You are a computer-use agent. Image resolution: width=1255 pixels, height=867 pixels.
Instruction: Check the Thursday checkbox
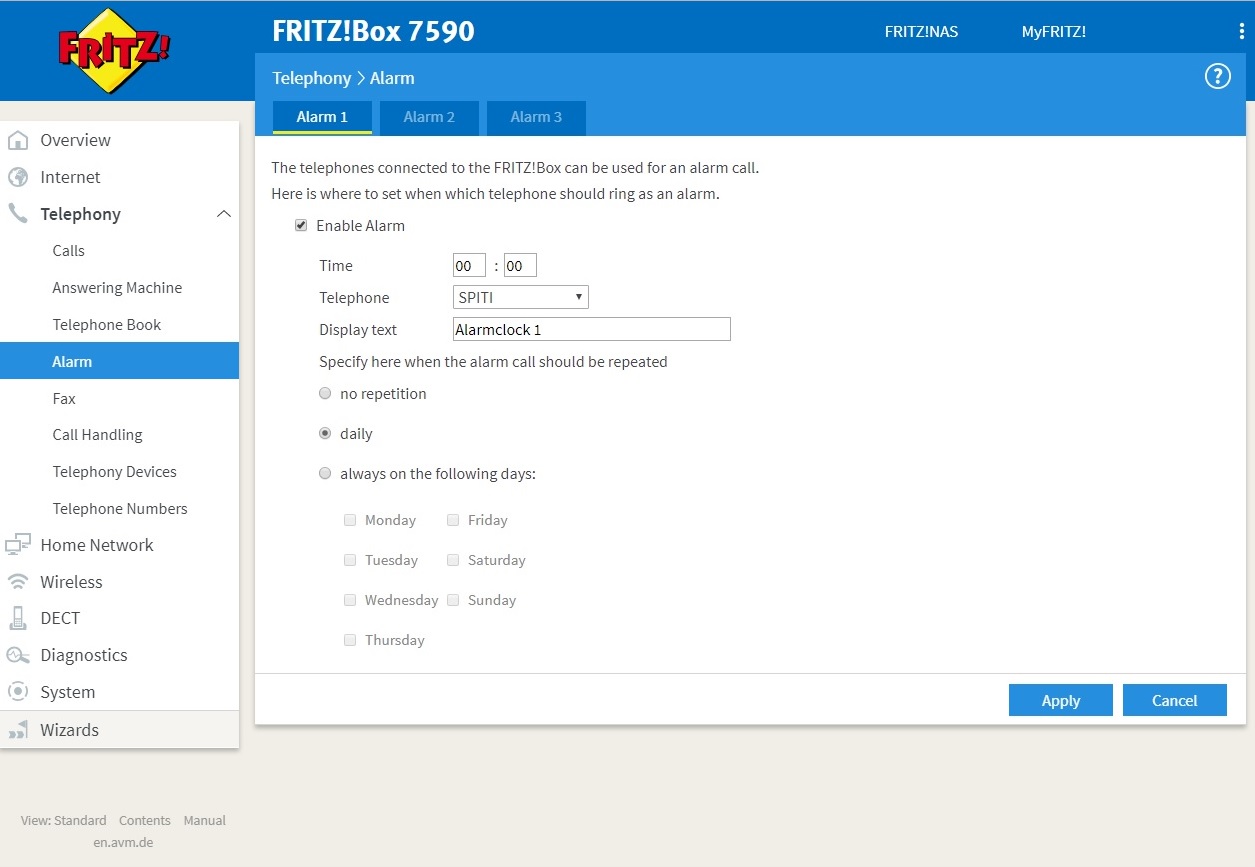tap(350, 640)
